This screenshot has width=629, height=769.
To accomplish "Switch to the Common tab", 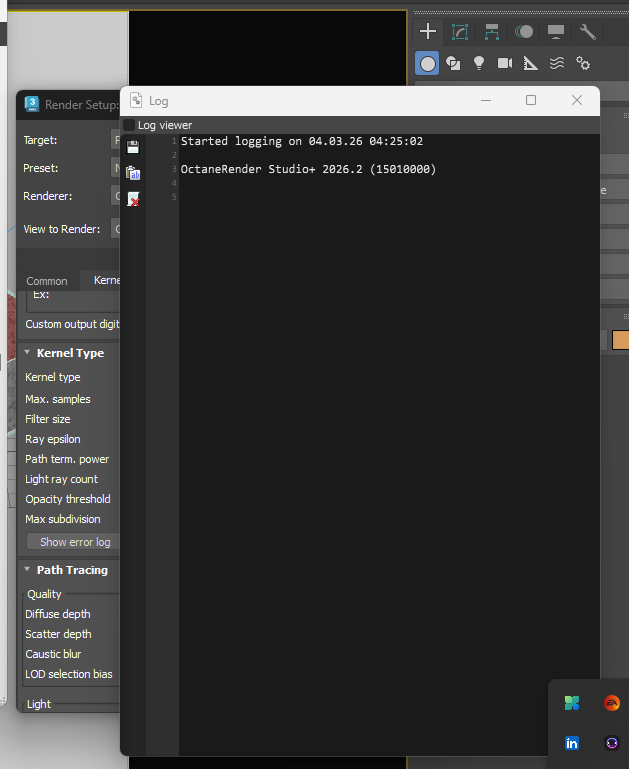I will pos(47,281).
